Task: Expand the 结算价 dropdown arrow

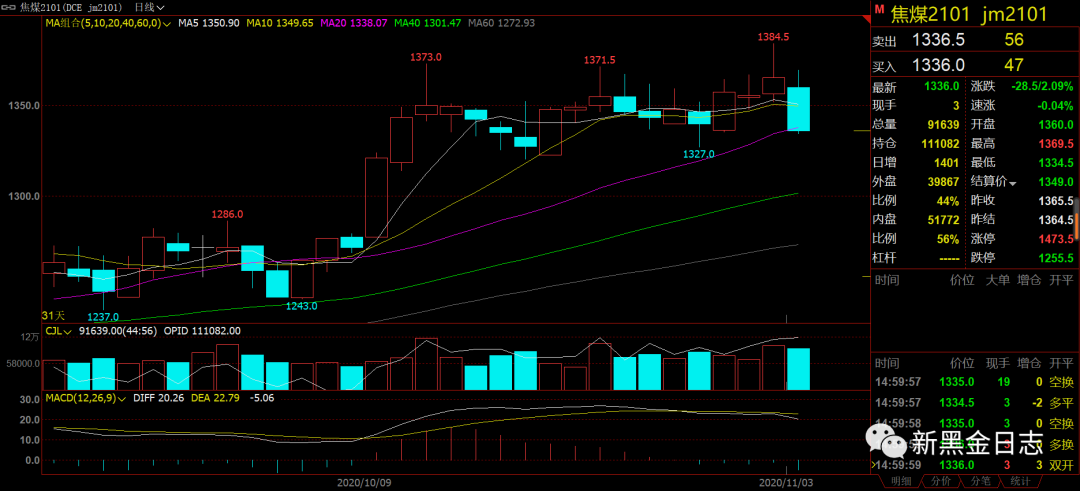Action: [1012, 183]
